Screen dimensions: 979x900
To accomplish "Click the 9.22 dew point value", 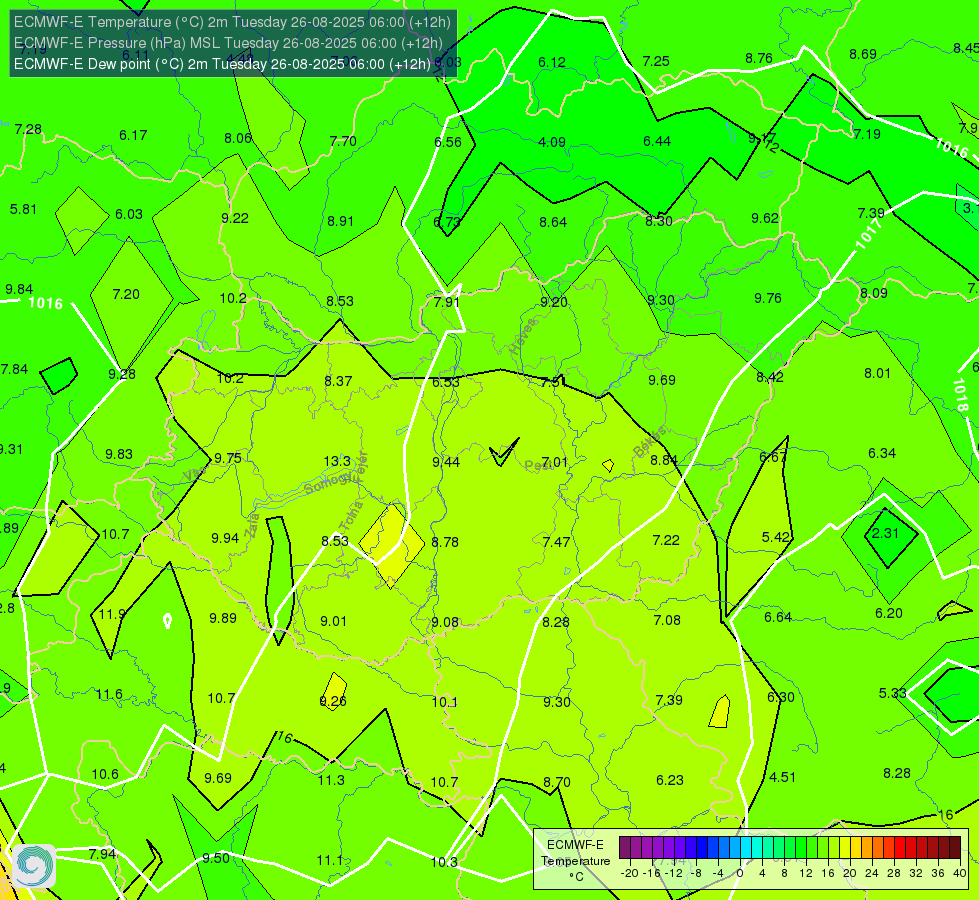I will click(x=235, y=218).
